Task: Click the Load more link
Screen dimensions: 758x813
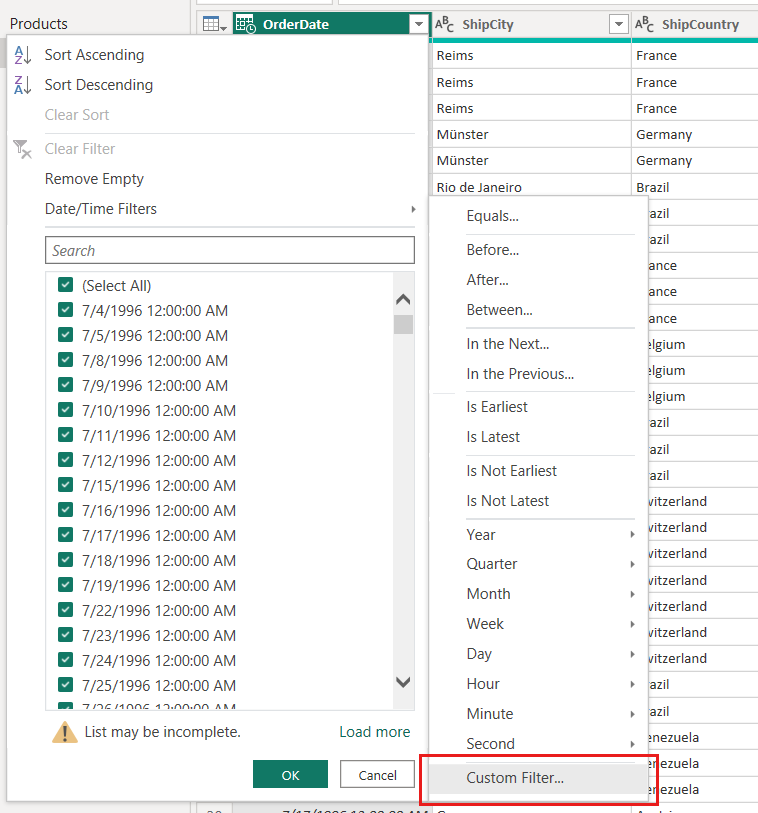Action: pyautogui.click(x=374, y=732)
